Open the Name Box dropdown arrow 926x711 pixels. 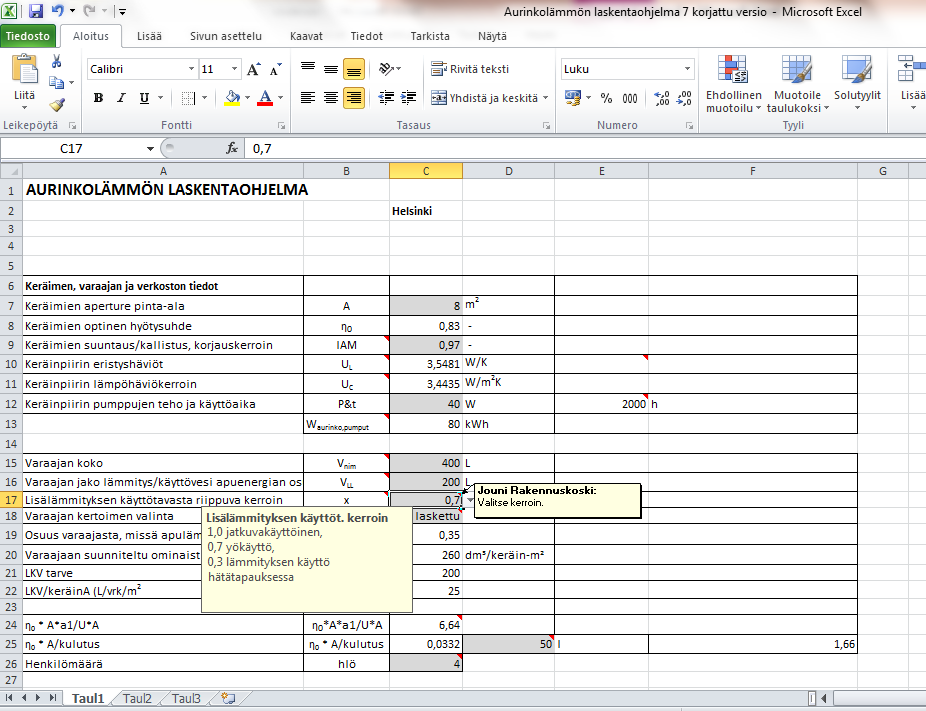click(x=150, y=148)
